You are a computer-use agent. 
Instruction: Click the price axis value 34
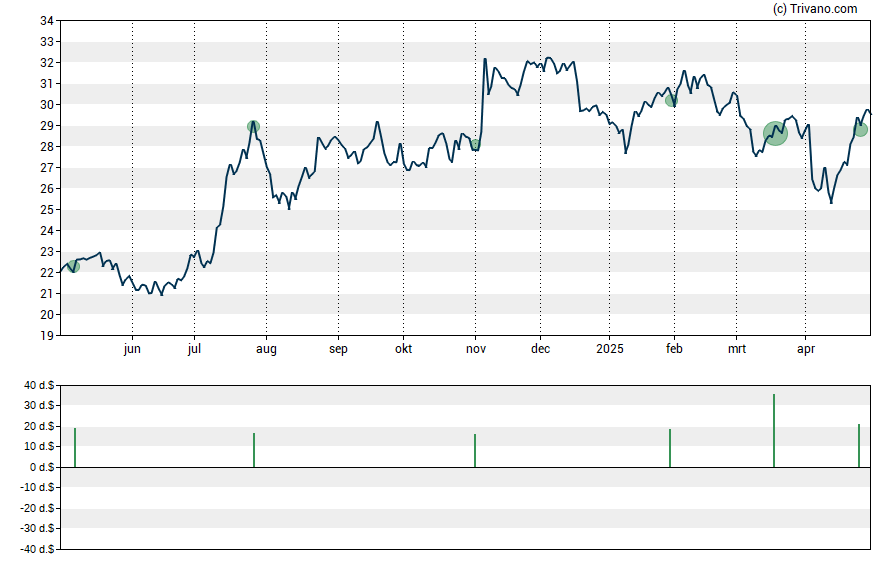coord(47,21)
